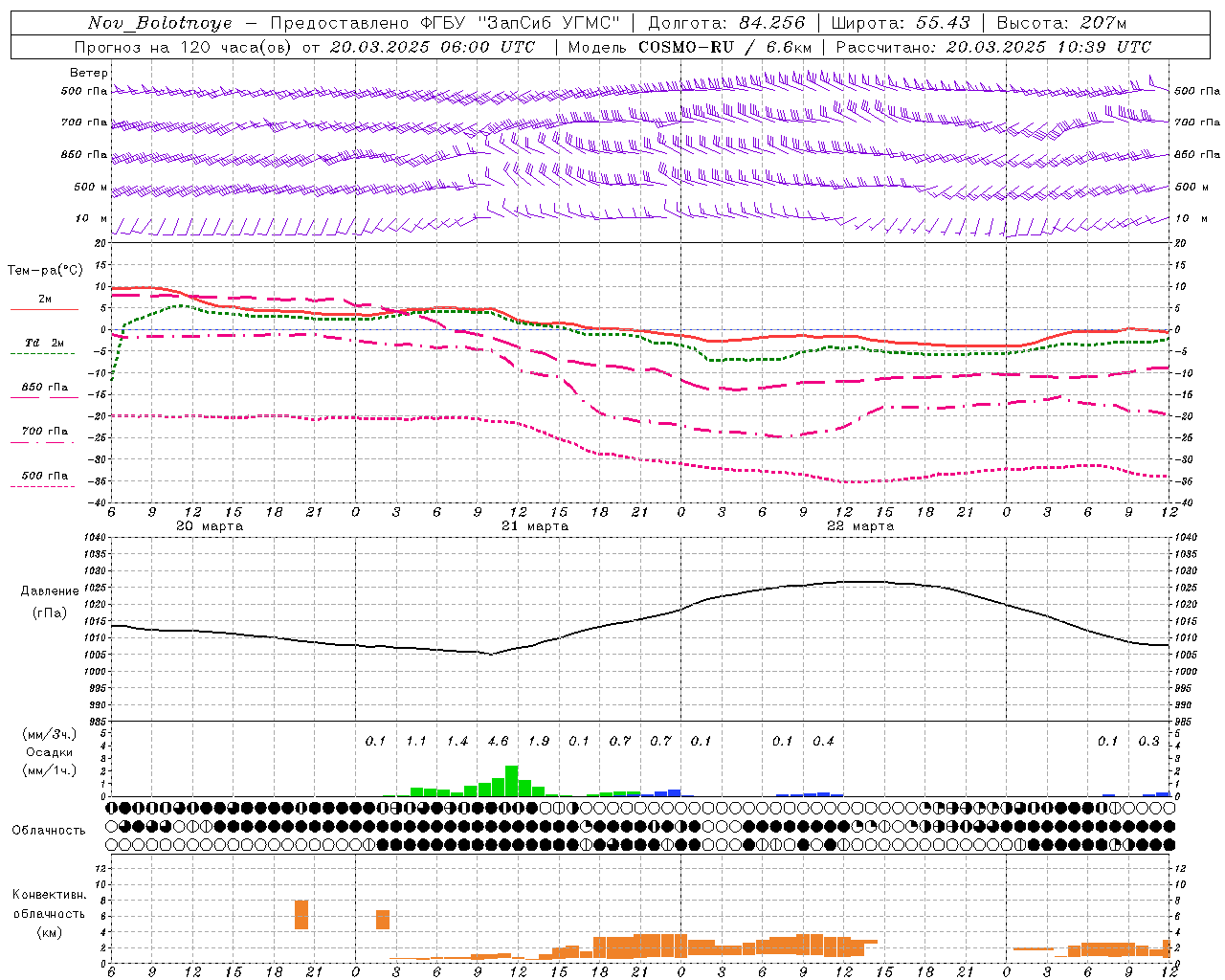Click the 0.3 precipitation total value
1225x980 pixels.
[x=1148, y=741]
